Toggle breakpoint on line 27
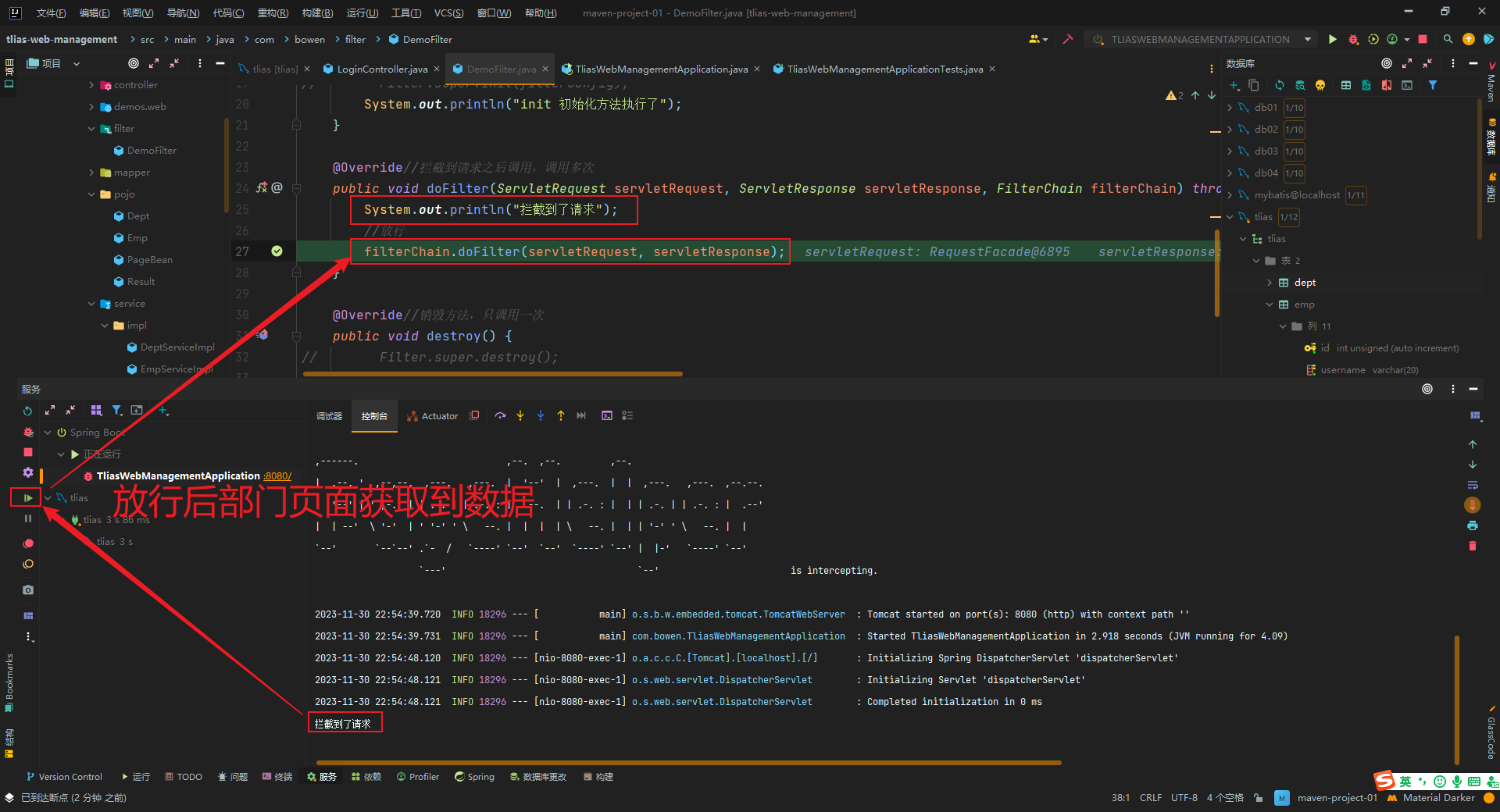This screenshot has height=812, width=1500. (x=277, y=251)
